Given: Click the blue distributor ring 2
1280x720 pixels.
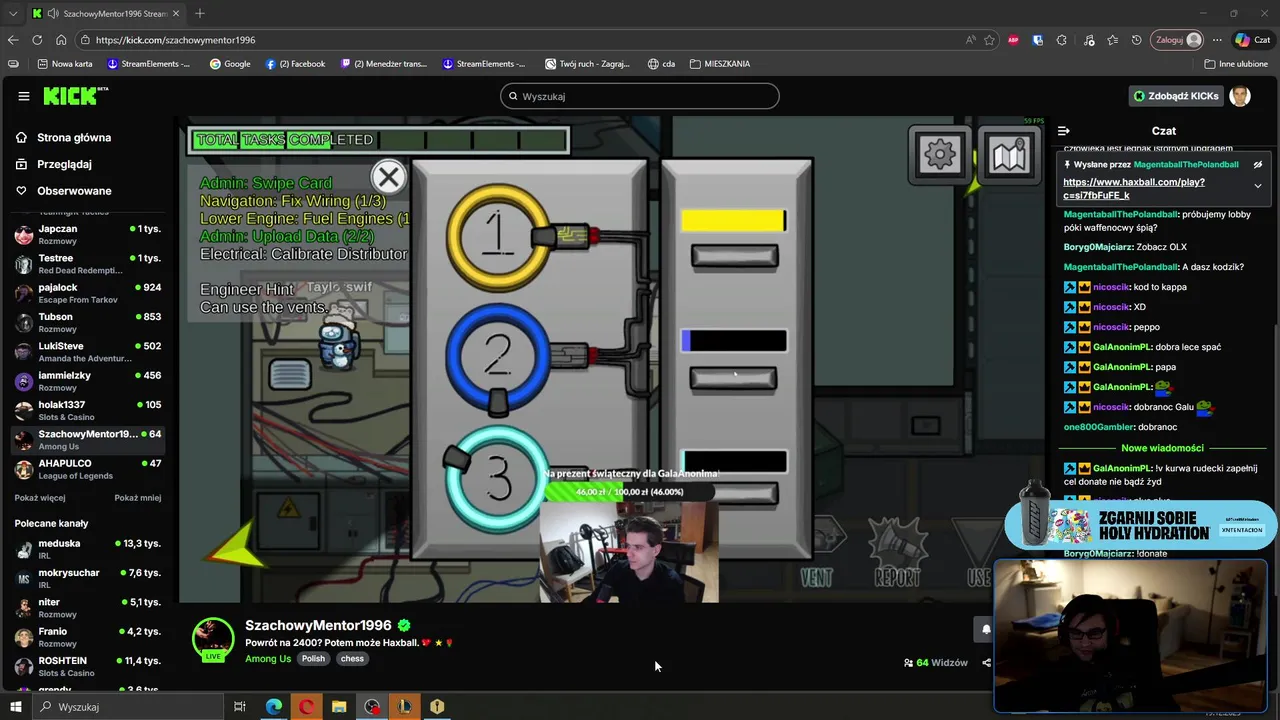Looking at the screenshot, I should coord(497,355).
